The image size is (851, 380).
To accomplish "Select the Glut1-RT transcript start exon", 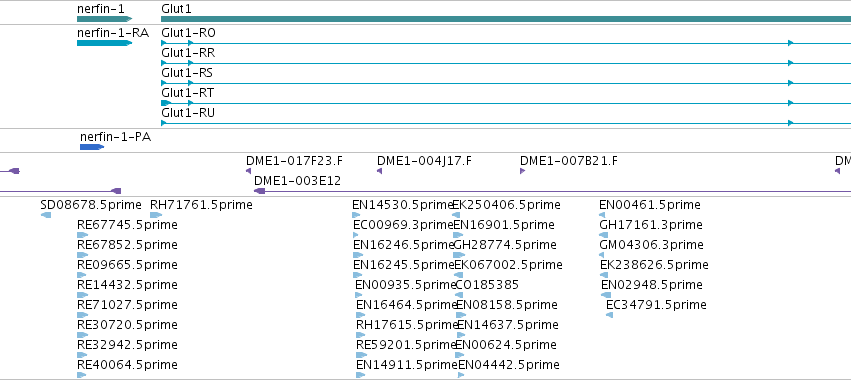I will (x=166, y=103).
